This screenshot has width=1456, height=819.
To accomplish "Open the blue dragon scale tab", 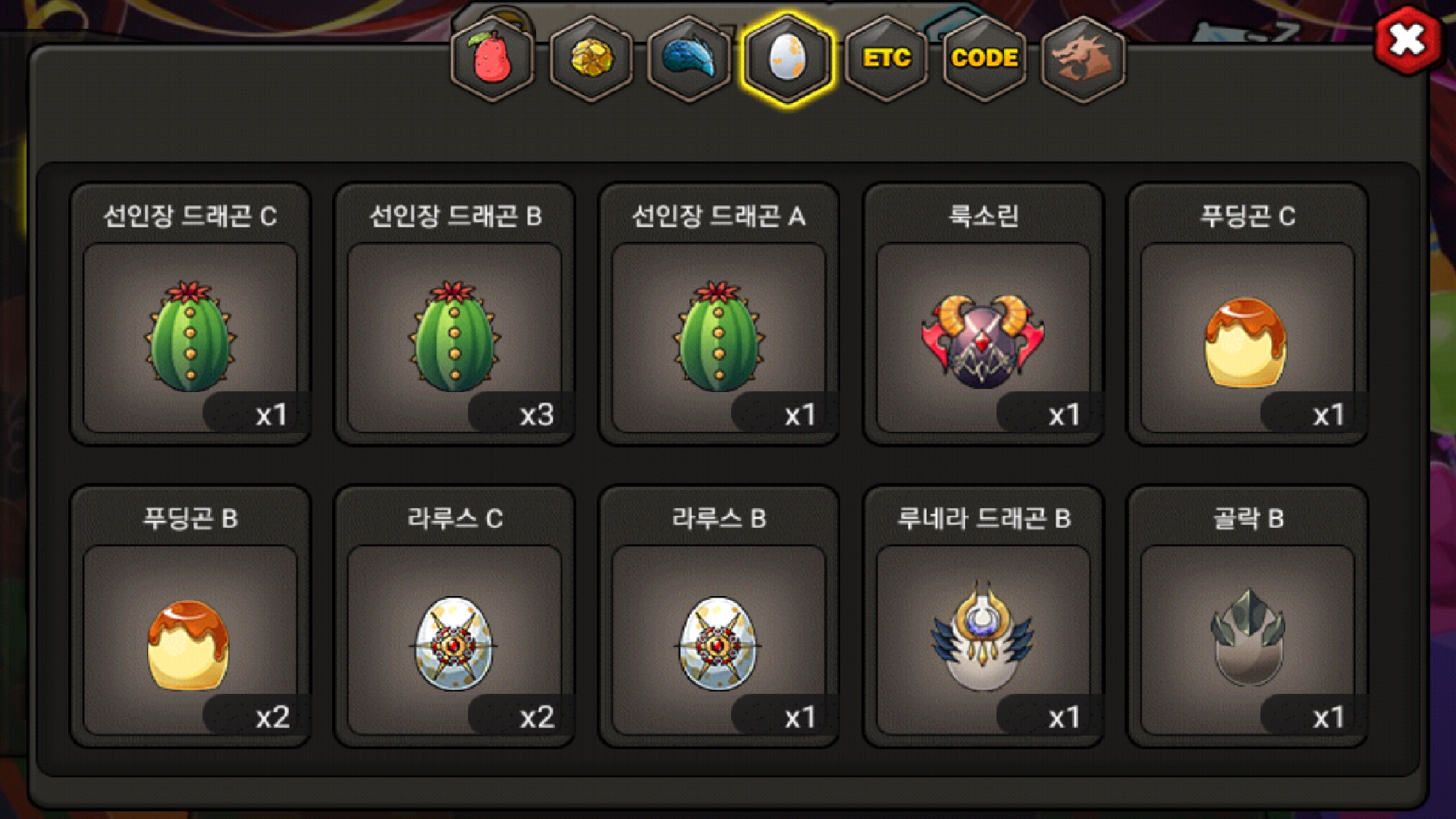I will pyautogui.click(x=689, y=58).
